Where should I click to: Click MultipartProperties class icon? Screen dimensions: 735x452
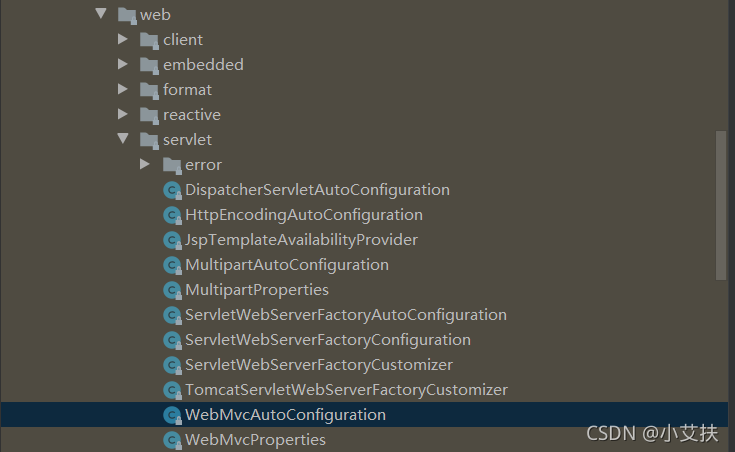click(x=172, y=290)
